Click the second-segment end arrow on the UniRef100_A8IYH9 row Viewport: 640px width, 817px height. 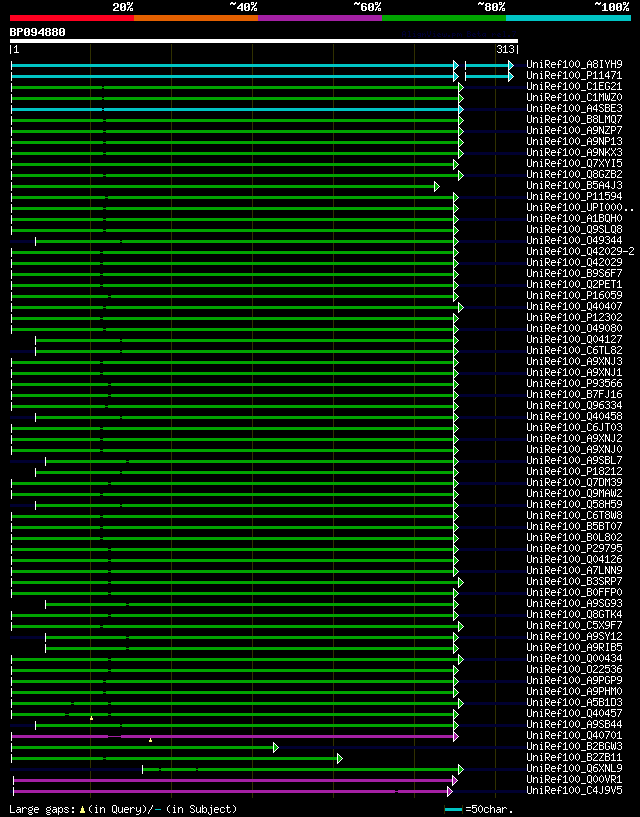click(x=511, y=65)
